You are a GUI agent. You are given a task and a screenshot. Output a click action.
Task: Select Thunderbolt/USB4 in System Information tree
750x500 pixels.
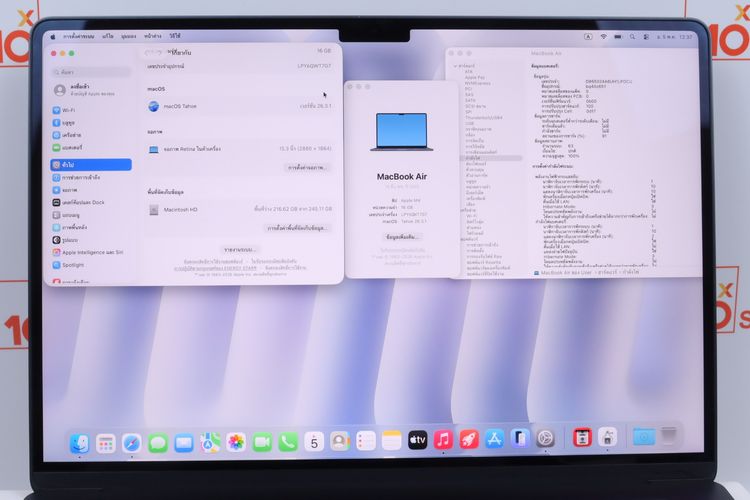[x=484, y=118]
